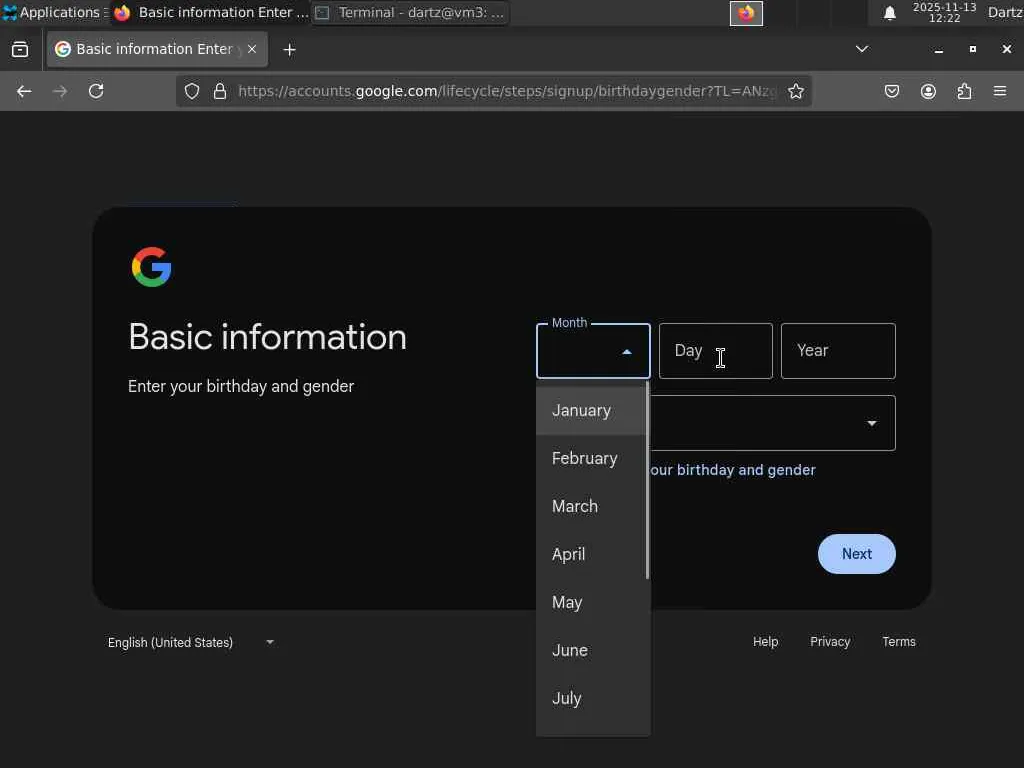Open the birthday and gender info link
1024x768 pixels.
[733, 470]
